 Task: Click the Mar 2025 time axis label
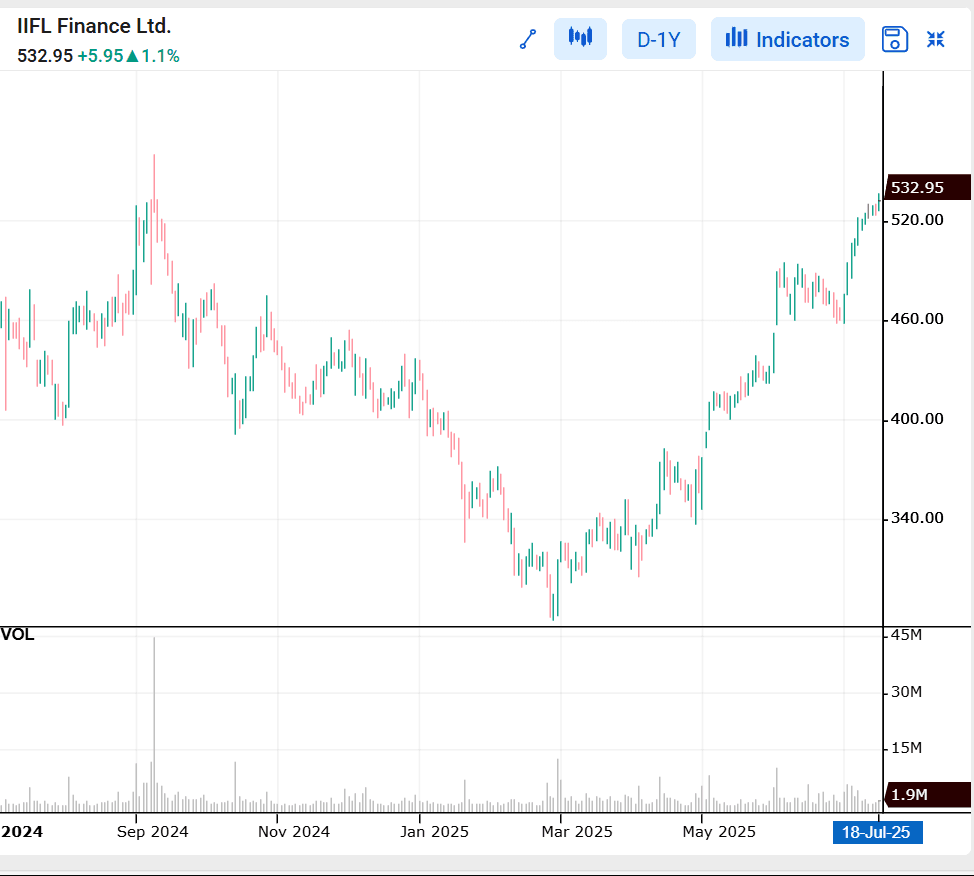(576, 832)
